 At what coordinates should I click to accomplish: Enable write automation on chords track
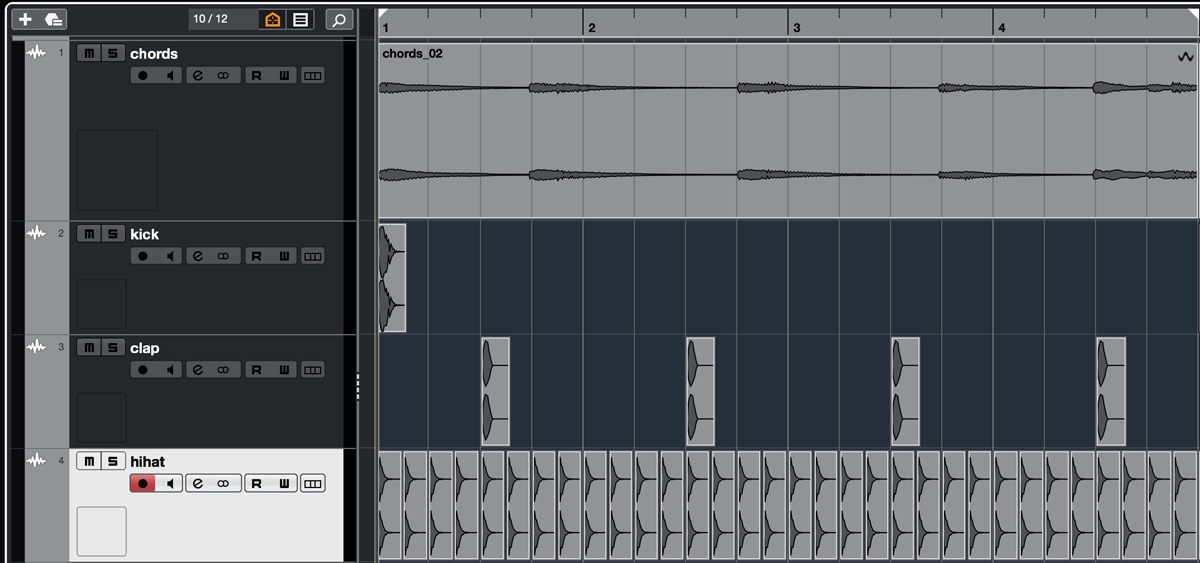pyautogui.click(x=284, y=75)
